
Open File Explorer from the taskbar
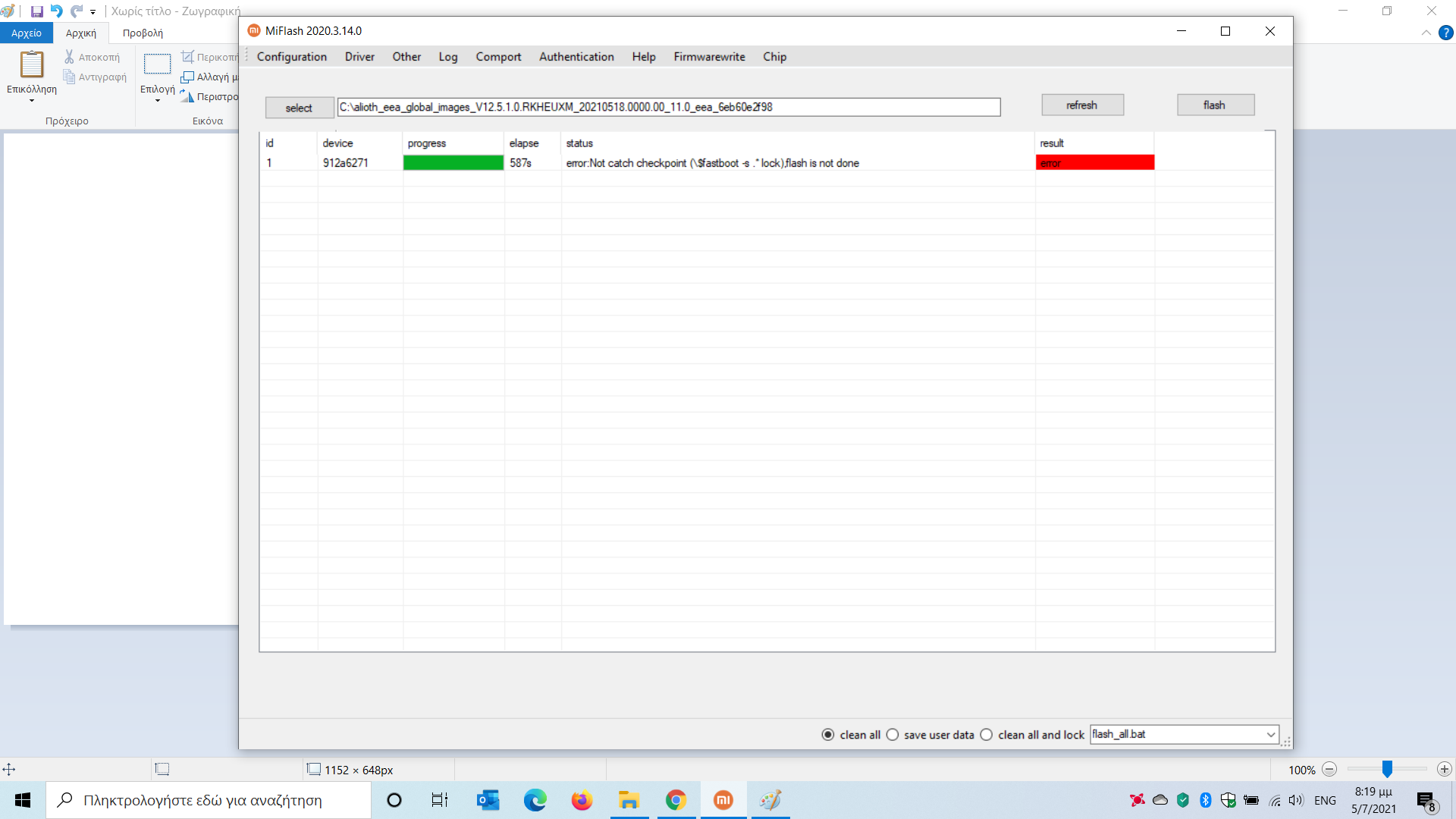(x=629, y=800)
